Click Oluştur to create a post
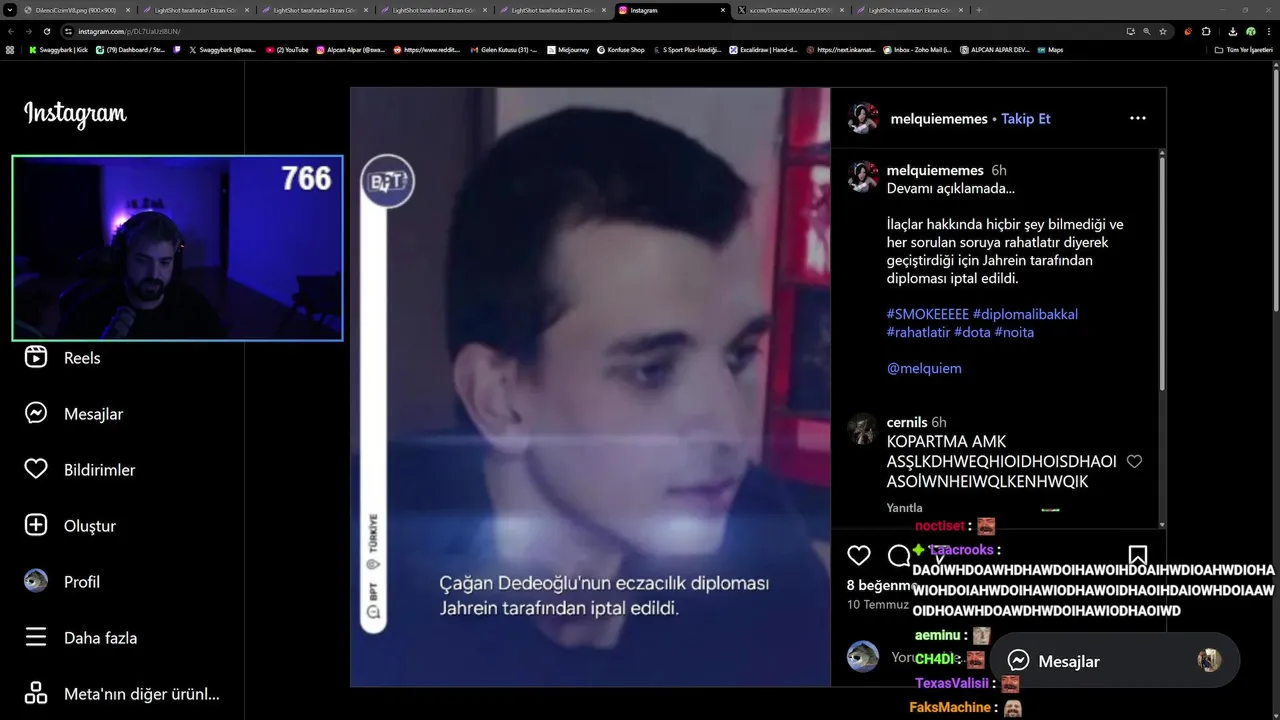The image size is (1280, 720). tap(70, 525)
